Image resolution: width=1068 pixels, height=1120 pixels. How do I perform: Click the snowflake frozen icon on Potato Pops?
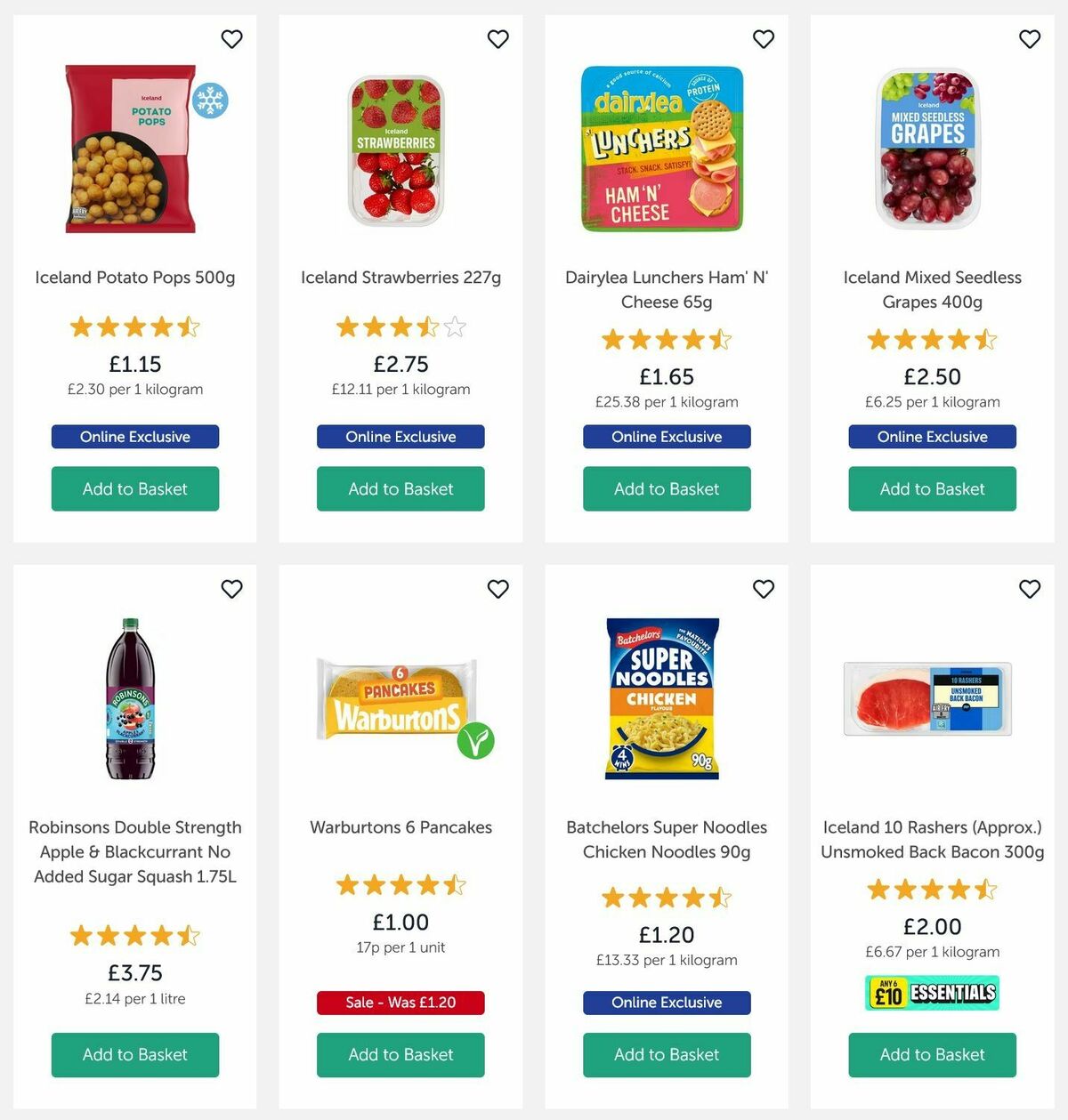pos(211,102)
